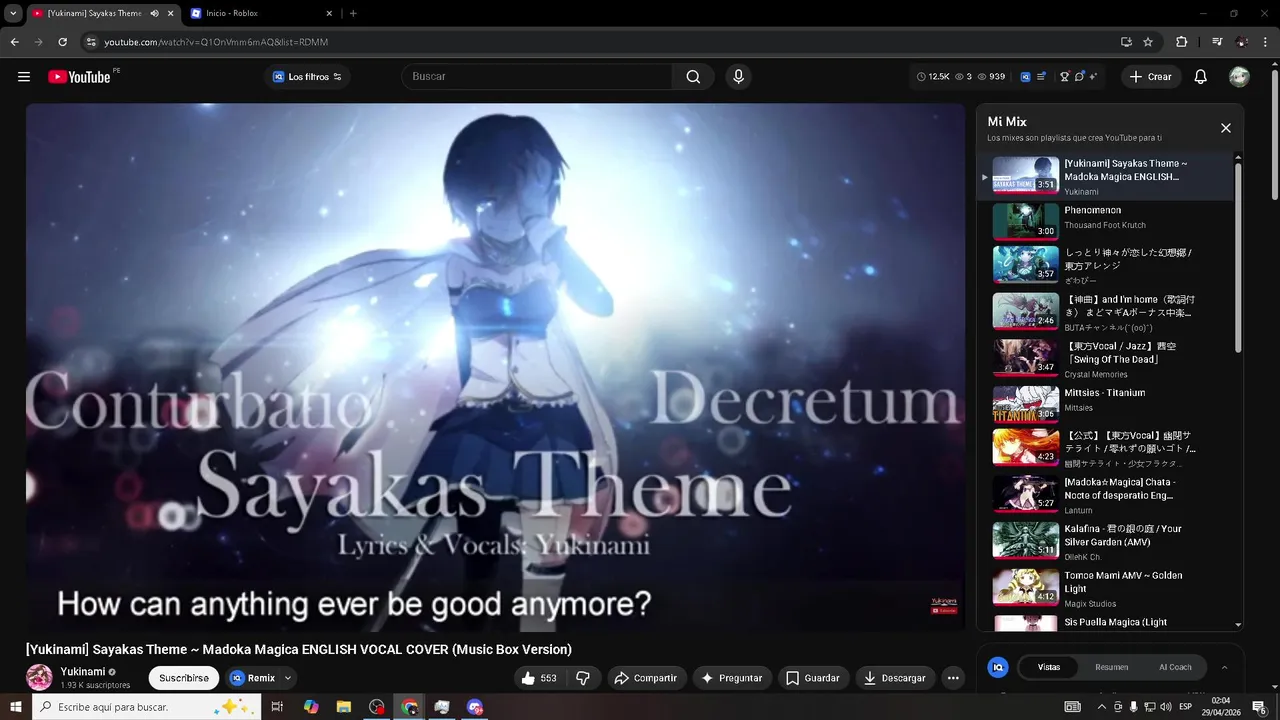Open the browser extensions puzzle icon

[x=1182, y=42]
